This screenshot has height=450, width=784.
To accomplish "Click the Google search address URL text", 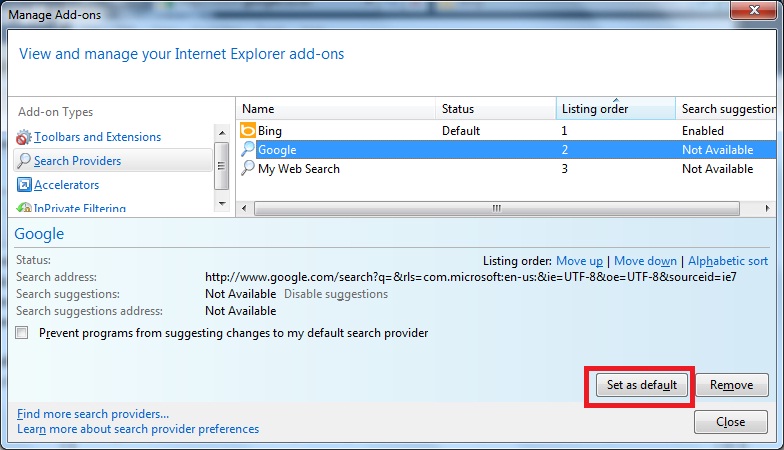I will 470,277.
